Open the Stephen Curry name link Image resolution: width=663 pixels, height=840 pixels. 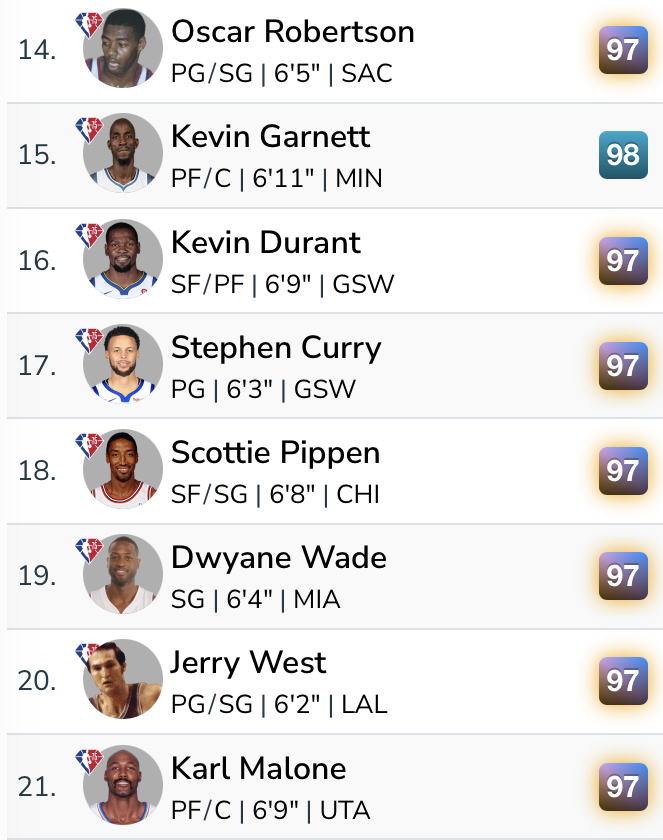click(x=276, y=347)
